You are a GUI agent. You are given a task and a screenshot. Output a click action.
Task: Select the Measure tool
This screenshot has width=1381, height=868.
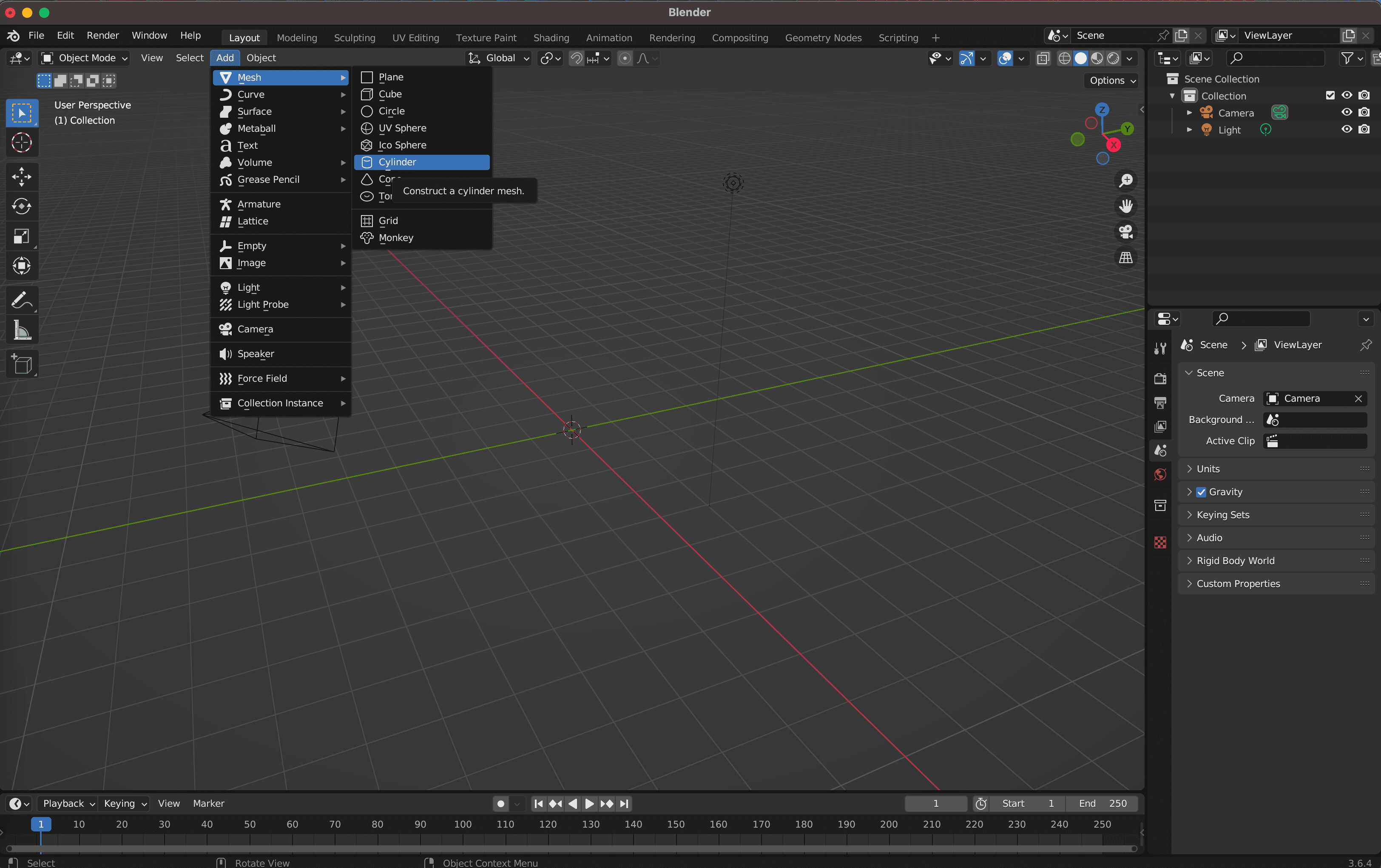tap(22, 330)
